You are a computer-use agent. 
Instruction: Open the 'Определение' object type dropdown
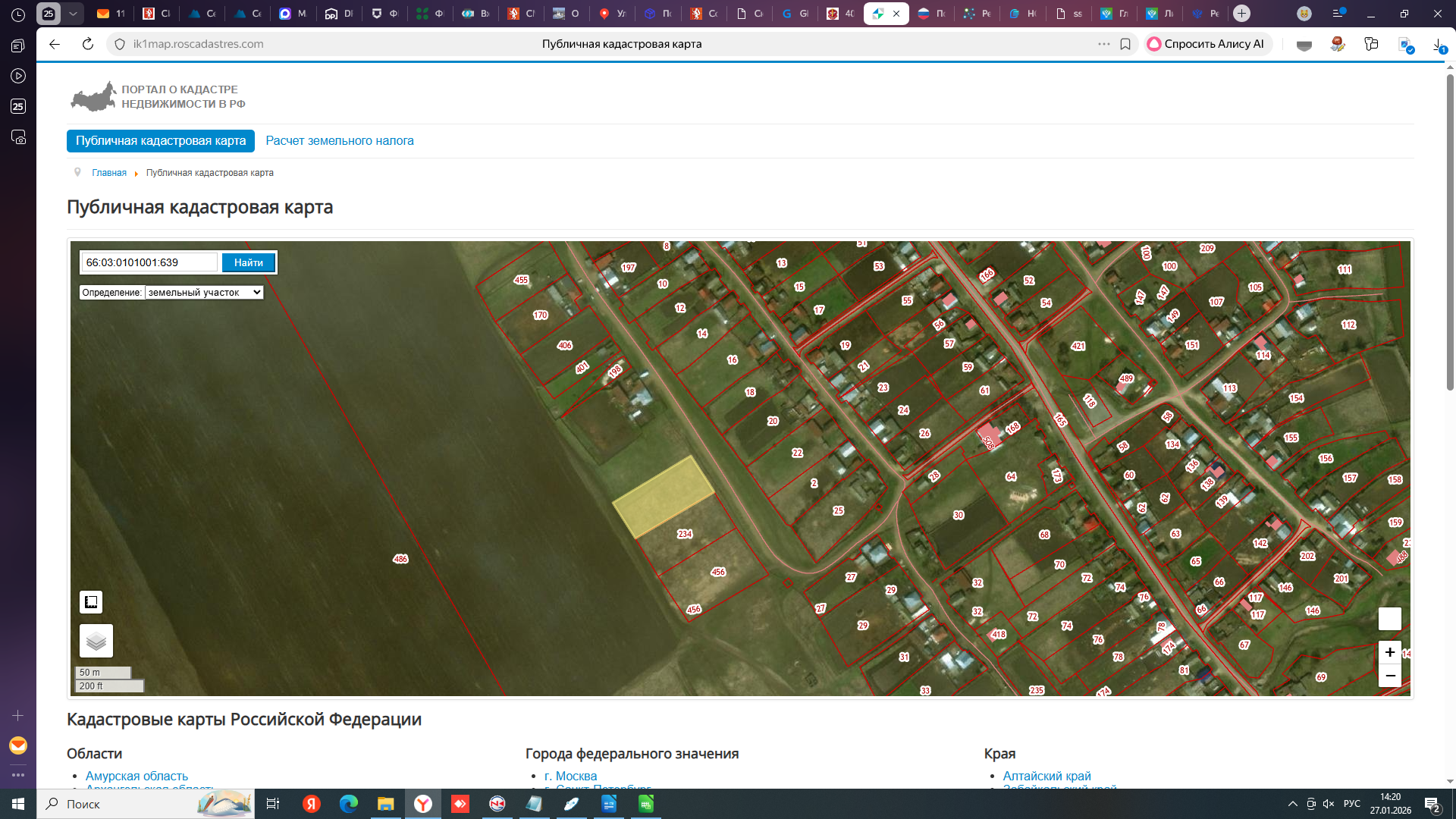tap(204, 292)
